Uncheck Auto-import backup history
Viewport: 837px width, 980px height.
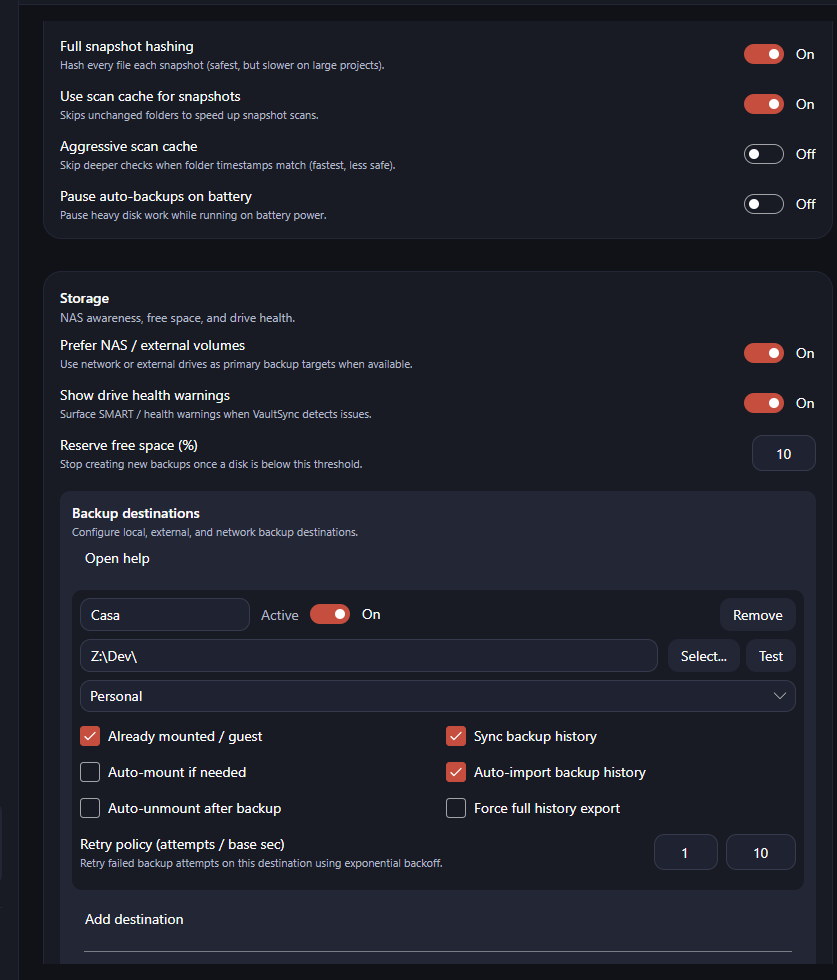pyautogui.click(x=456, y=771)
